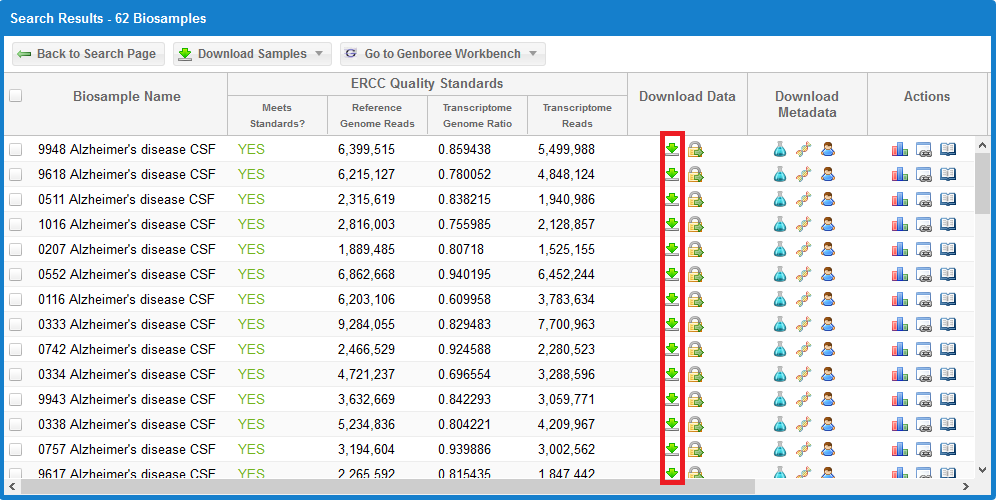Click Back to Search Page button
Screen dimensions: 996x500
click(x=87, y=54)
